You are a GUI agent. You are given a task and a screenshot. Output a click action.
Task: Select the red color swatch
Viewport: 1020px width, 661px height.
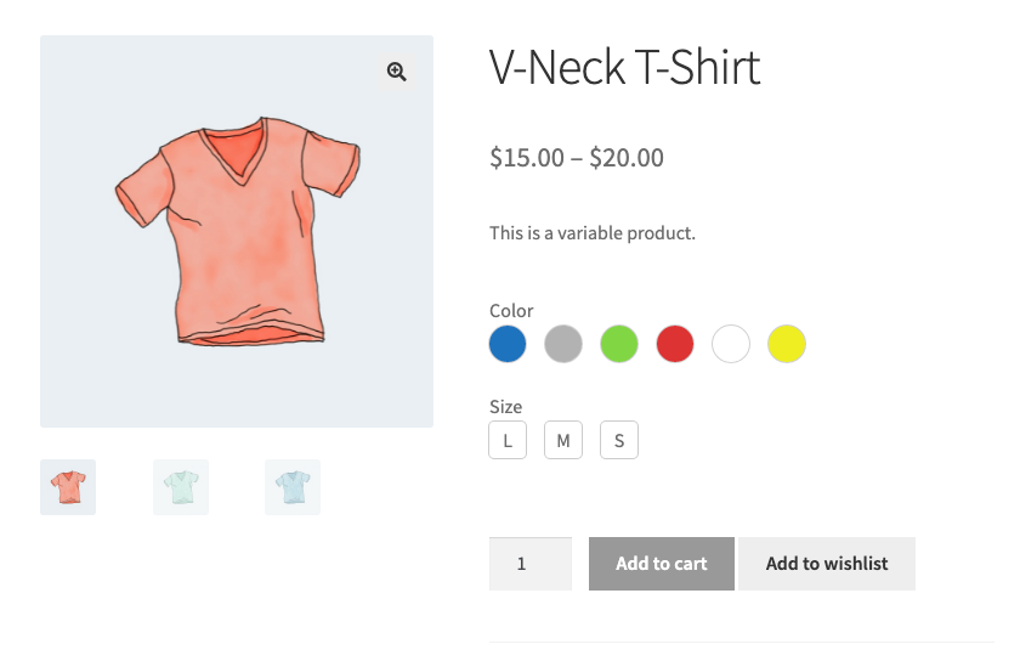tap(675, 344)
